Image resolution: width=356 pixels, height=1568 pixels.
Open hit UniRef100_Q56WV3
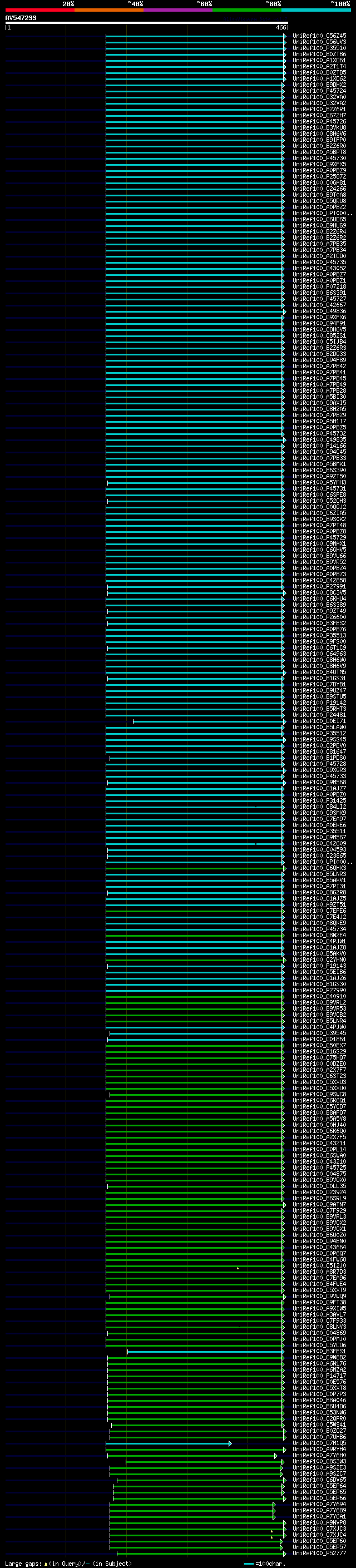point(319,42)
